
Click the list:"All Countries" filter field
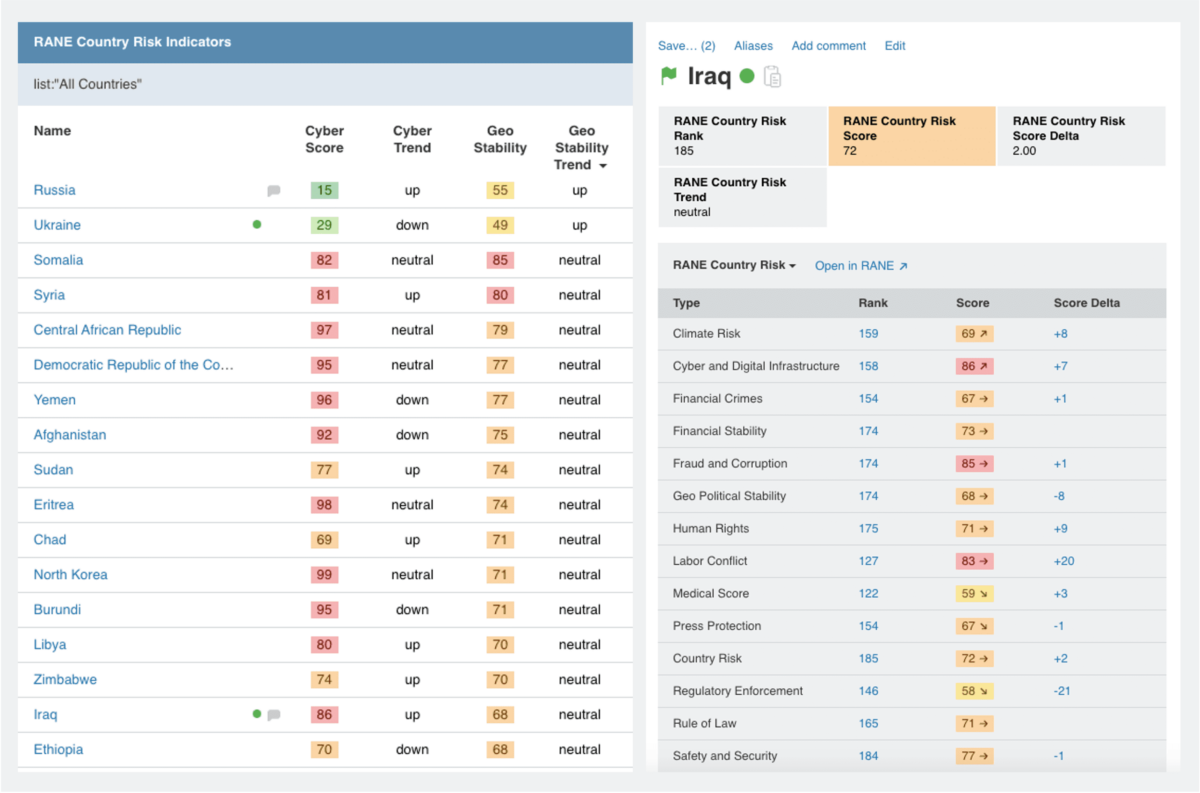[x=325, y=85]
